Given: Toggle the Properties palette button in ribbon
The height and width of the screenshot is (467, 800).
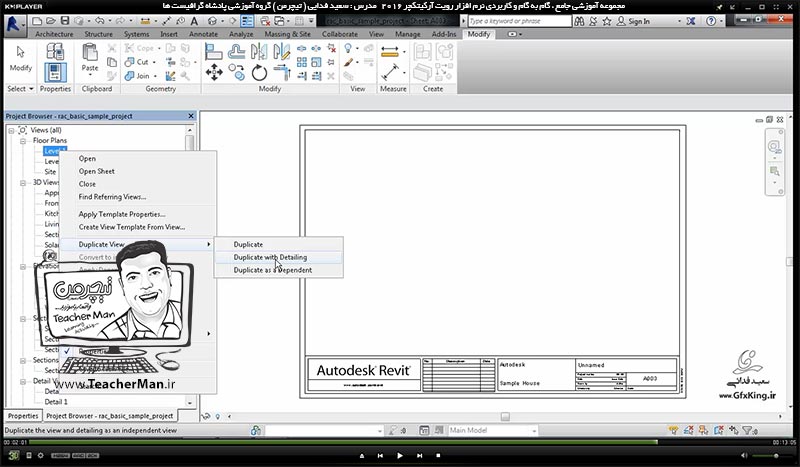Looking at the screenshot, I should click(55, 72).
